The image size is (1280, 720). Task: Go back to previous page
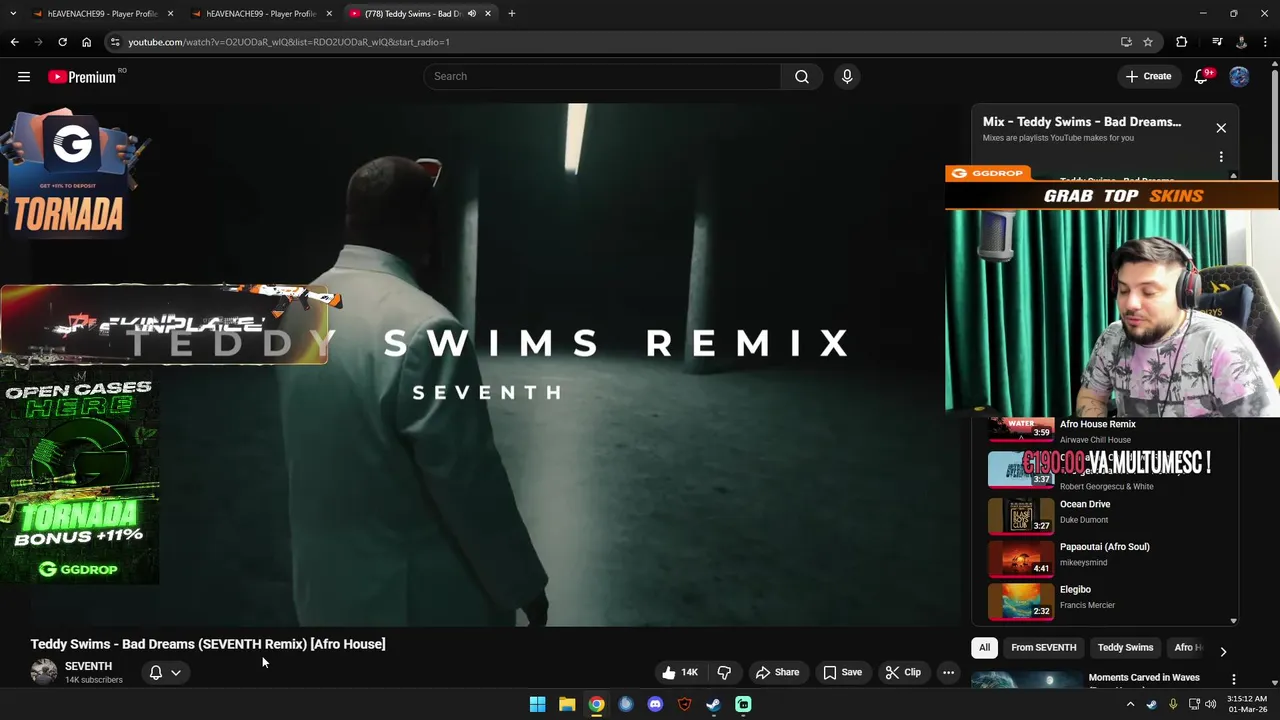pos(15,42)
